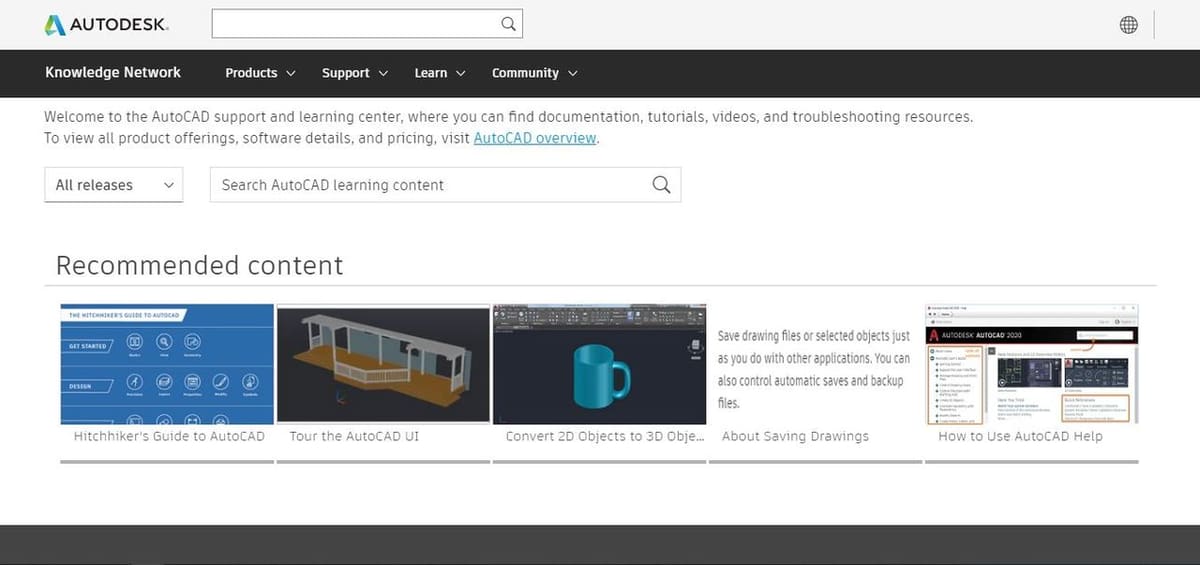The image size is (1200, 565).
Task: Open the globe language selector
Action: 1129,25
